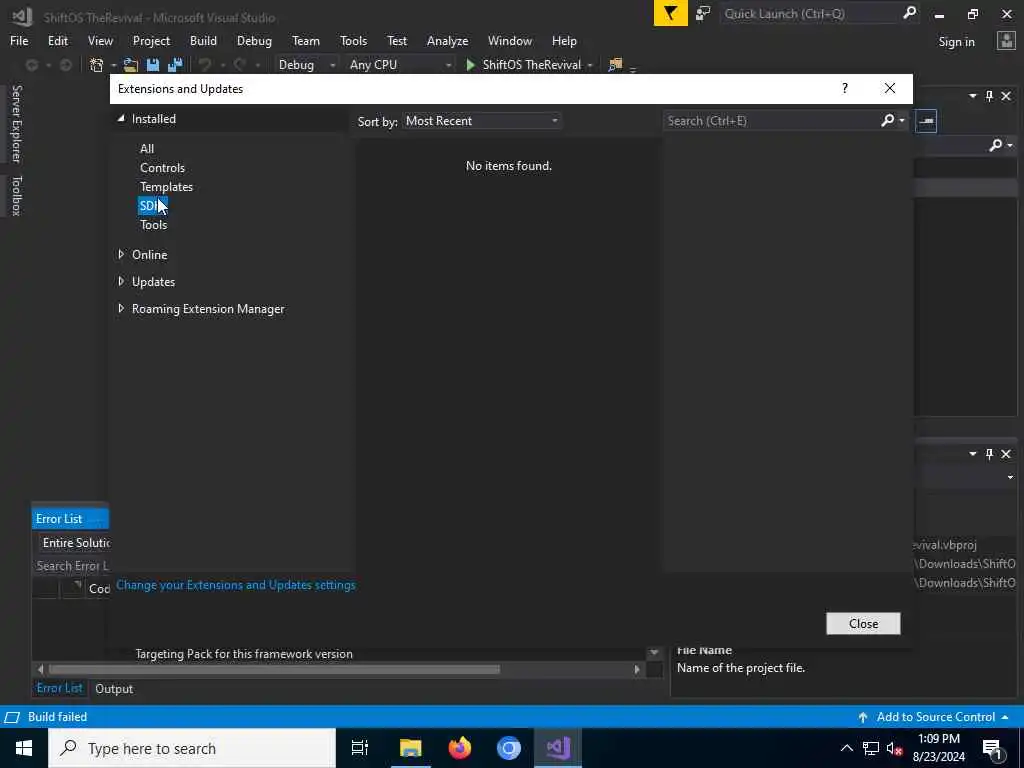This screenshot has height=768, width=1024.
Task: Open Change your Extensions and Updates settings
Action: [x=236, y=584]
